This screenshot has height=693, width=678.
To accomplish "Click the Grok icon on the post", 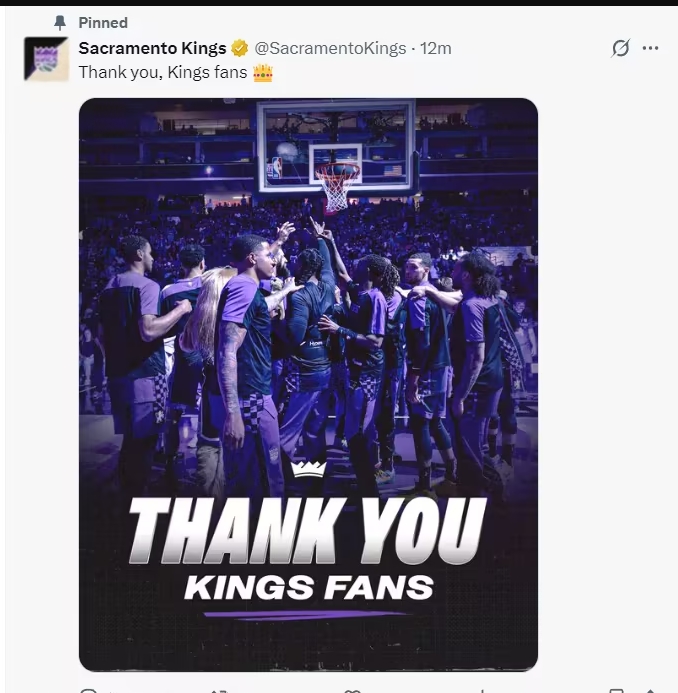I will click(x=620, y=48).
